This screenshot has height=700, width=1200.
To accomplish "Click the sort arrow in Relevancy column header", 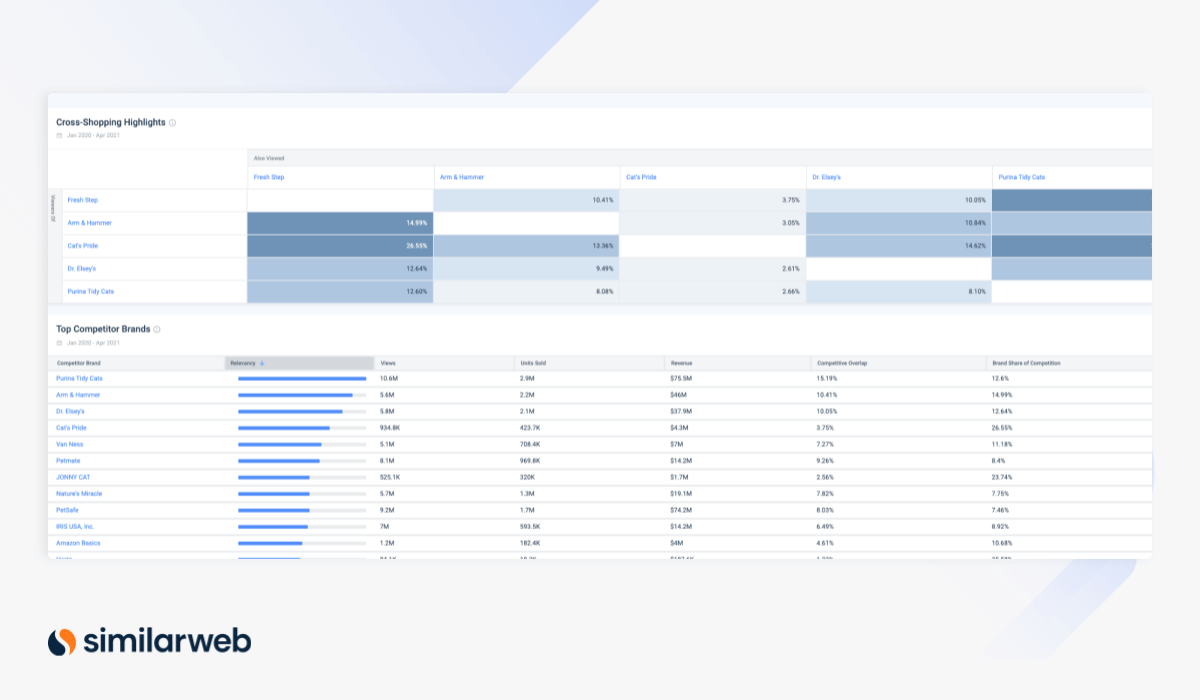I will pos(262,363).
